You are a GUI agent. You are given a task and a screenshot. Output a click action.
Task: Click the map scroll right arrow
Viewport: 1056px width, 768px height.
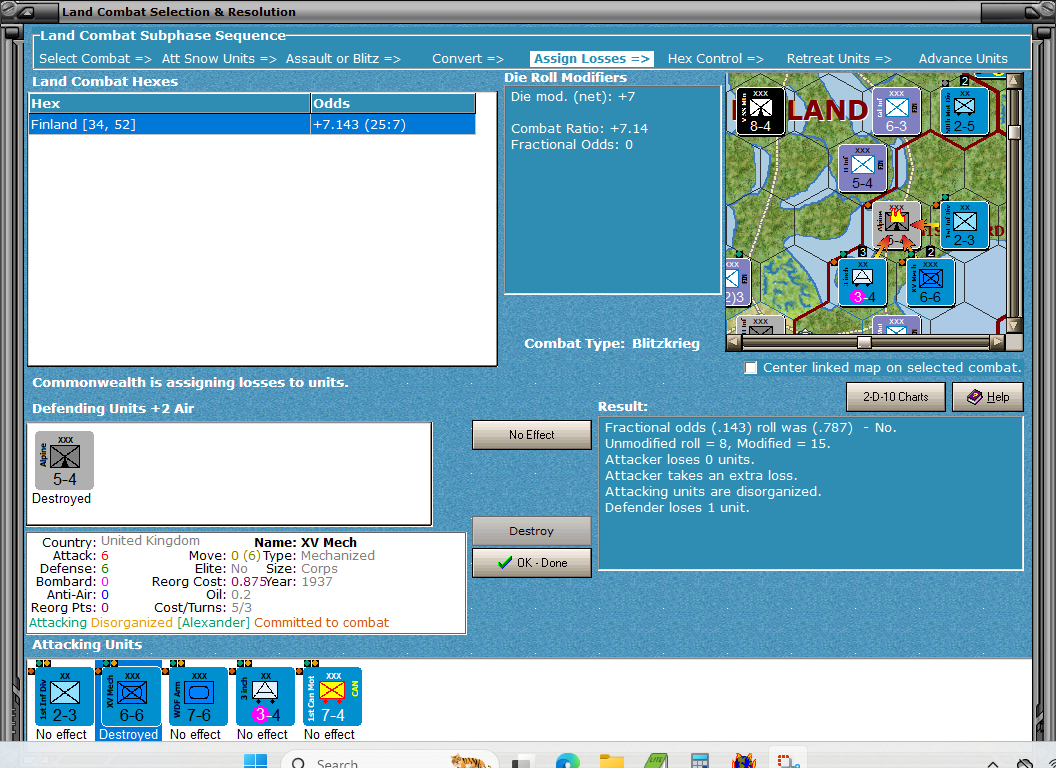(997, 342)
